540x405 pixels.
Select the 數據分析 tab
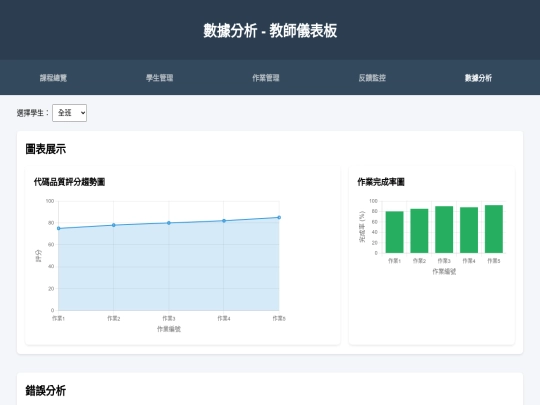[478, 78]
